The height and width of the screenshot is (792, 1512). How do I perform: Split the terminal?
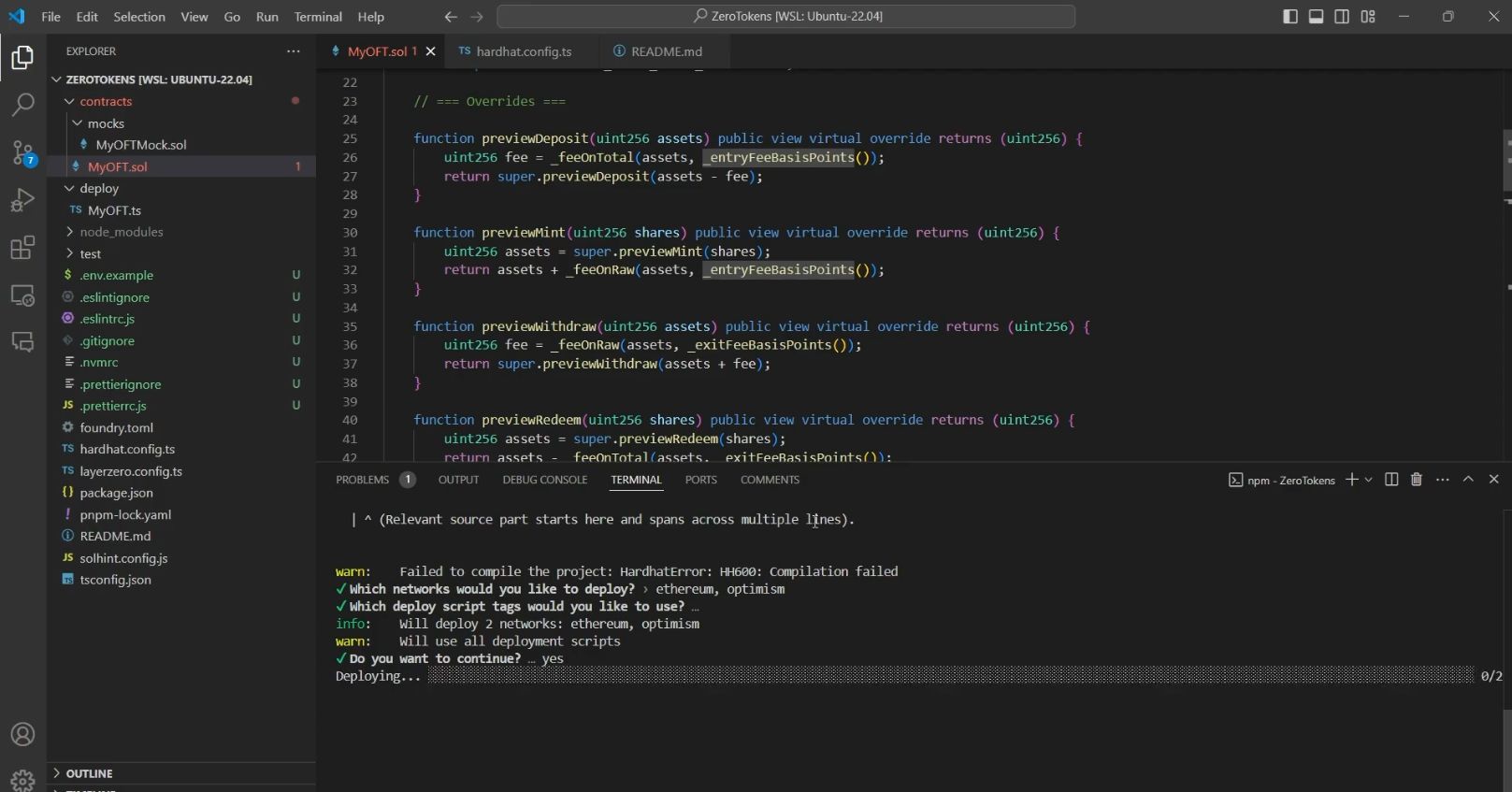[1391, 480]
